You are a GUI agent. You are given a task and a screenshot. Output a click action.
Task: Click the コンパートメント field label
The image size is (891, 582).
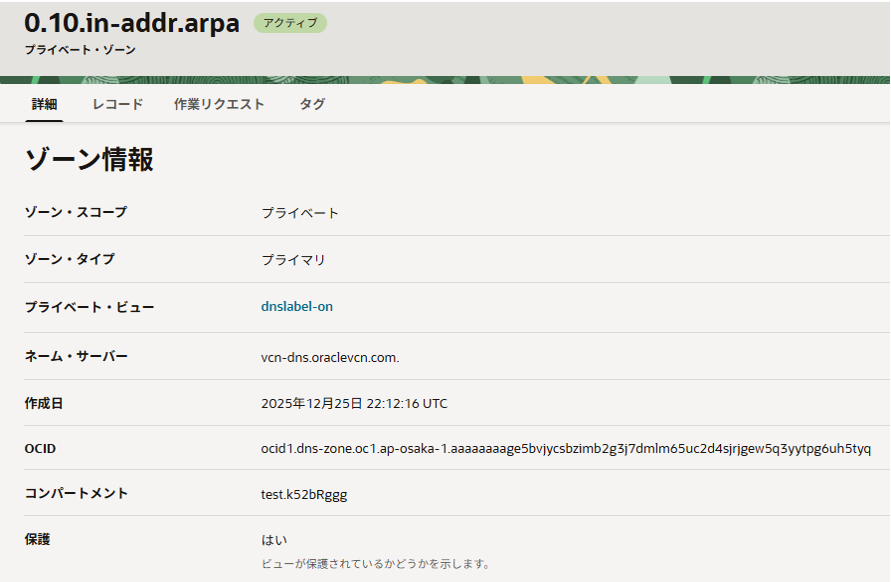click(x=76, y=493)
